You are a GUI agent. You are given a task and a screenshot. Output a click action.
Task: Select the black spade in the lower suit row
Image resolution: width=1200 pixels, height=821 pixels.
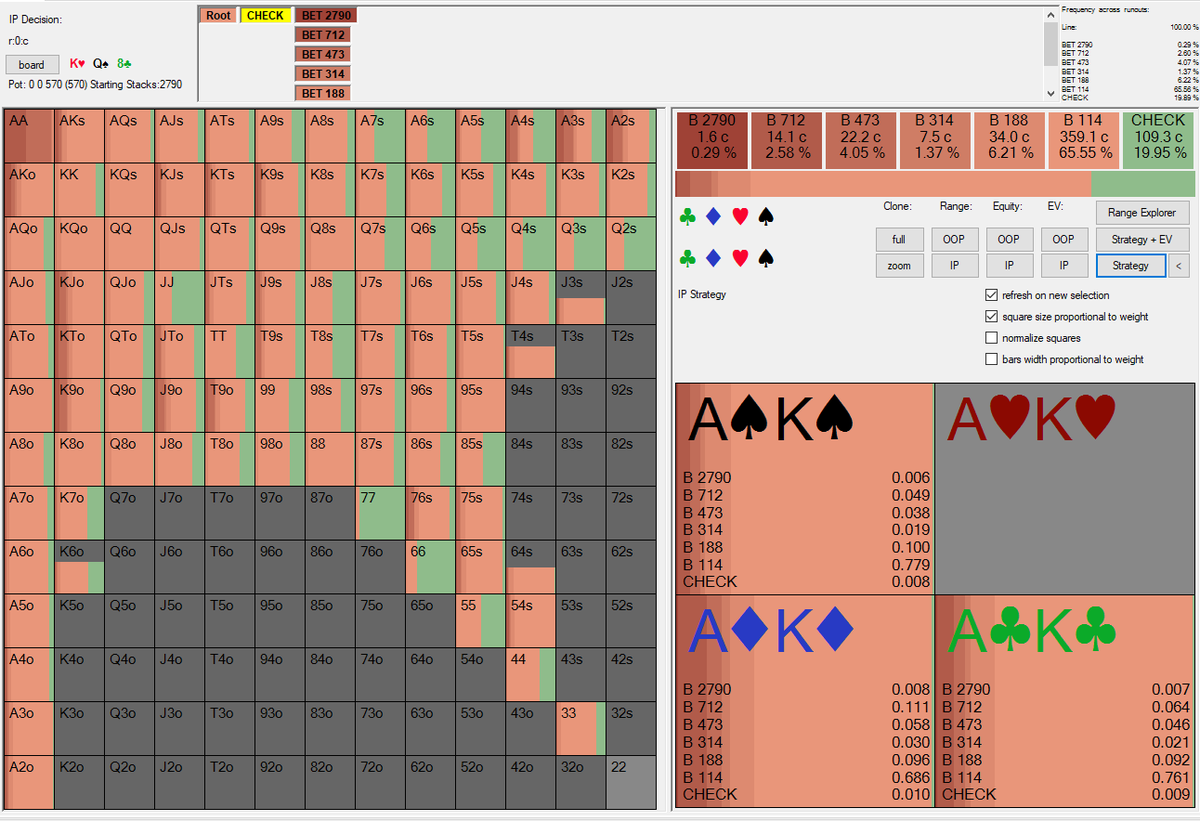pyautogui.click(x=766, y=258)
